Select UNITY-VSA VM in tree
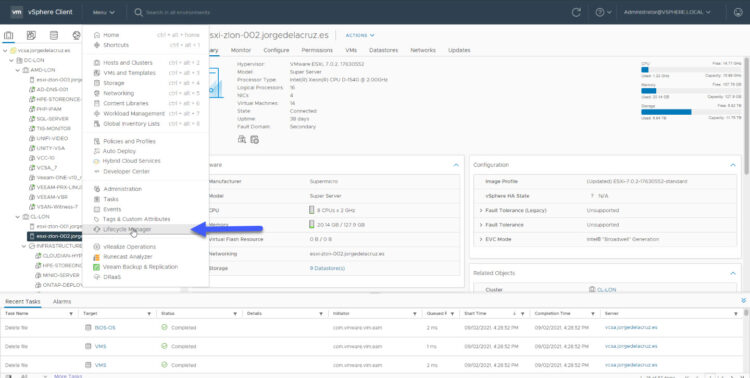 tap(50, 148)
